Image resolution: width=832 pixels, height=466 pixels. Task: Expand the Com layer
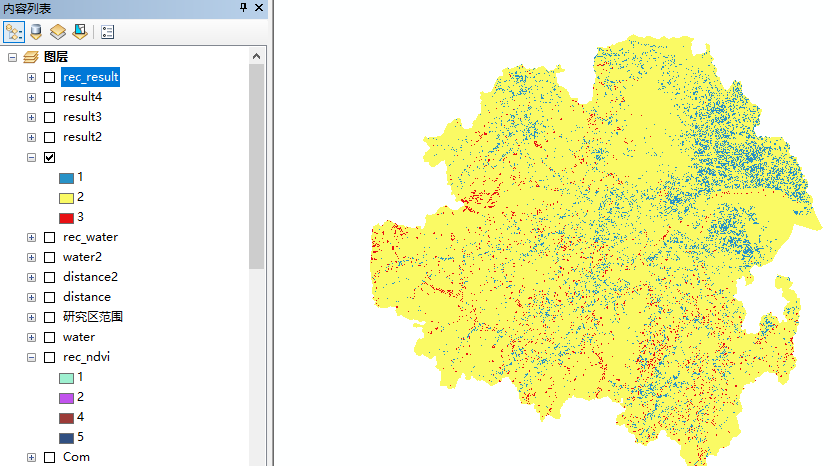tap(31, 458)
